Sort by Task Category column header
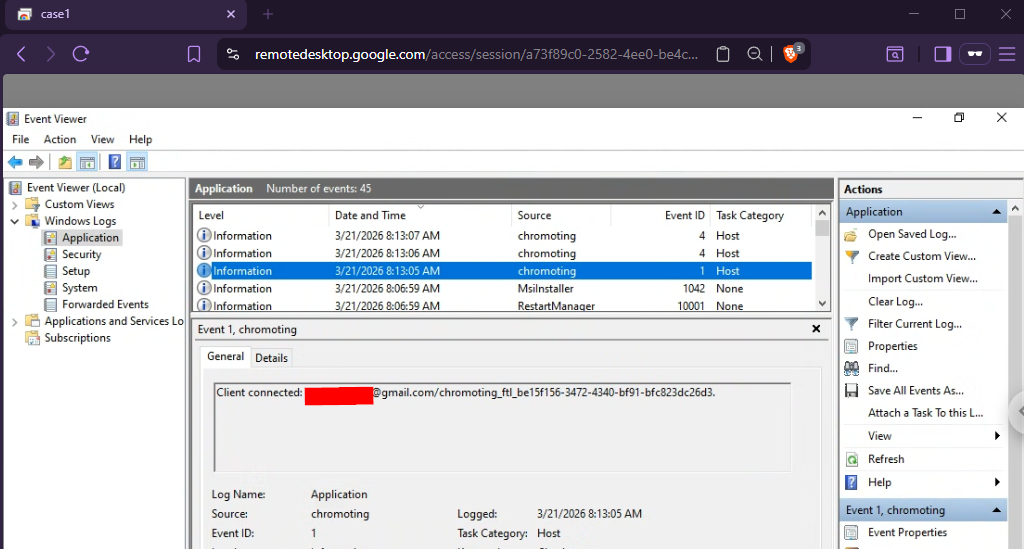The height and width of the screenshot is (549, 1024). (761, 215)
